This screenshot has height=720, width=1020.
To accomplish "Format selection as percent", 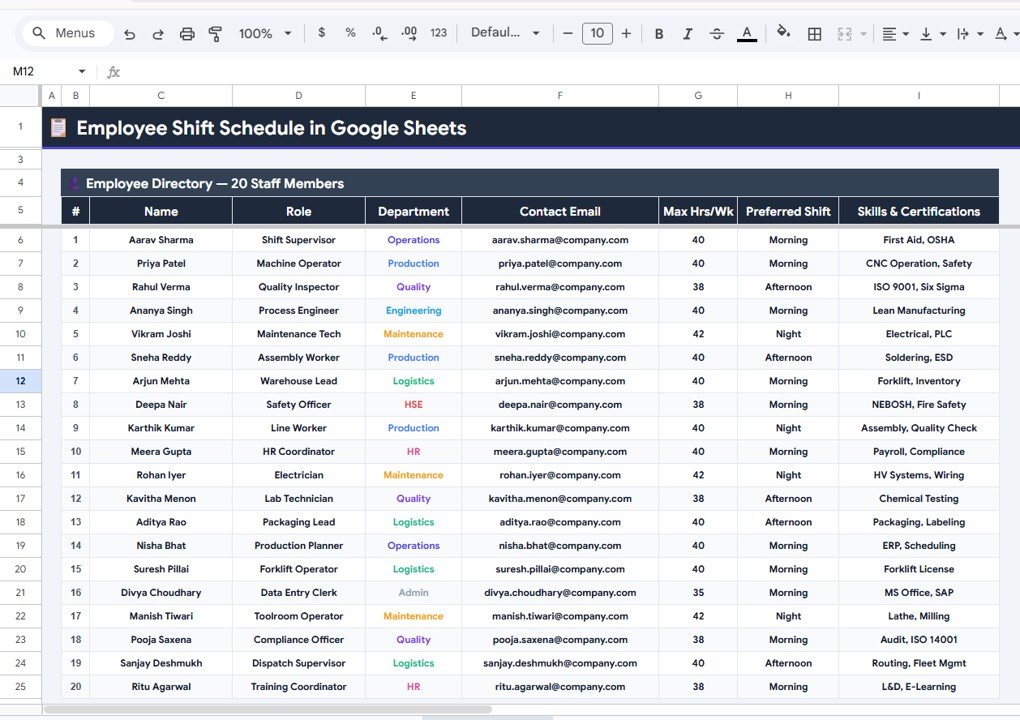I will click(349, 33).
